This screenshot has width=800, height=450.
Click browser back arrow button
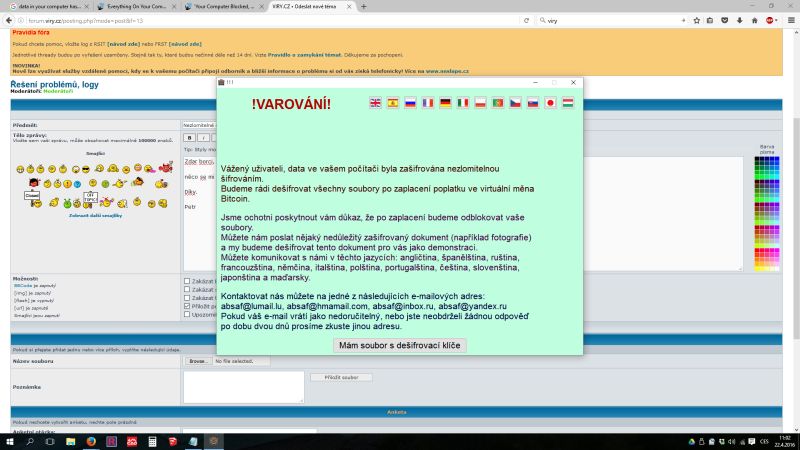click(9, 20)
